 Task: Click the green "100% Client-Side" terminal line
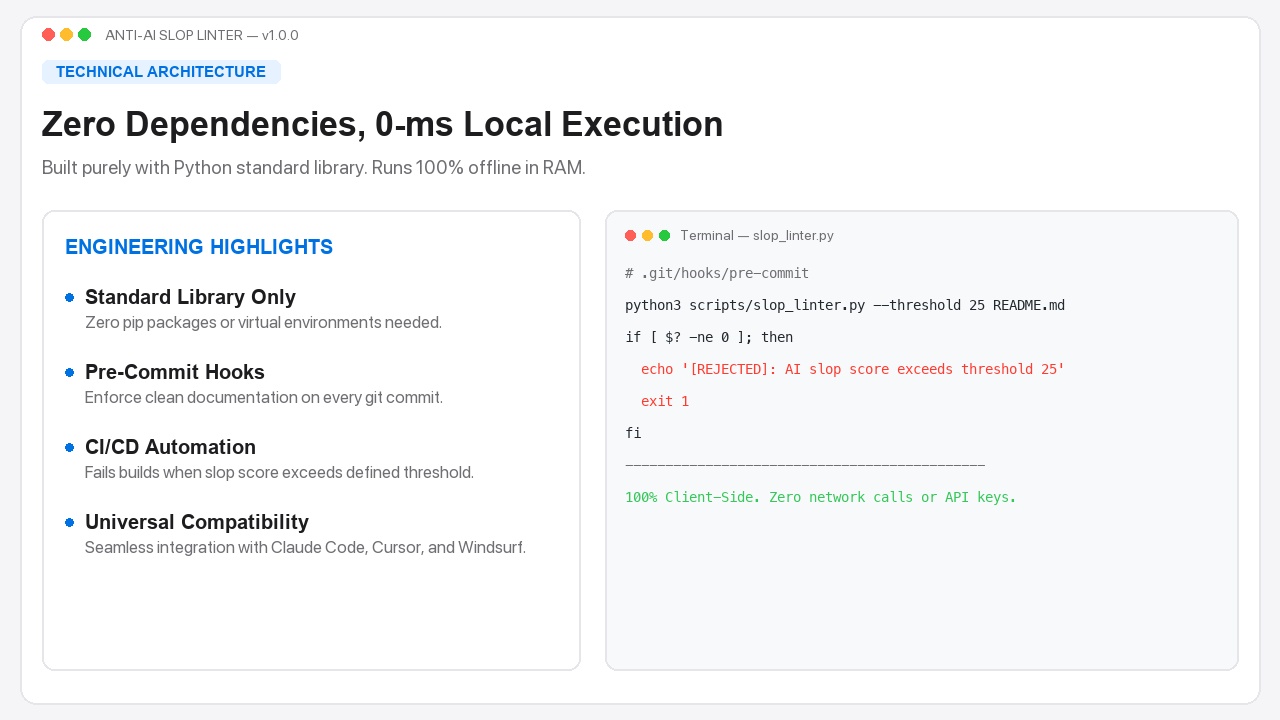point(821,497)
